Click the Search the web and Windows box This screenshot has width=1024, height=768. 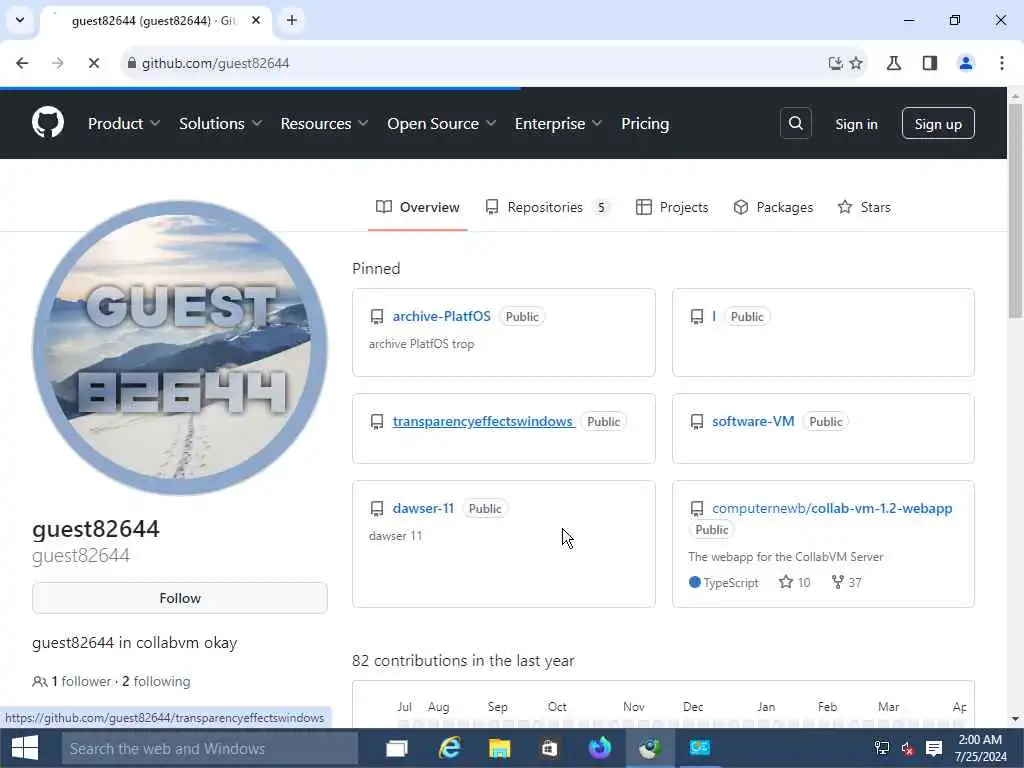point(210,748)
